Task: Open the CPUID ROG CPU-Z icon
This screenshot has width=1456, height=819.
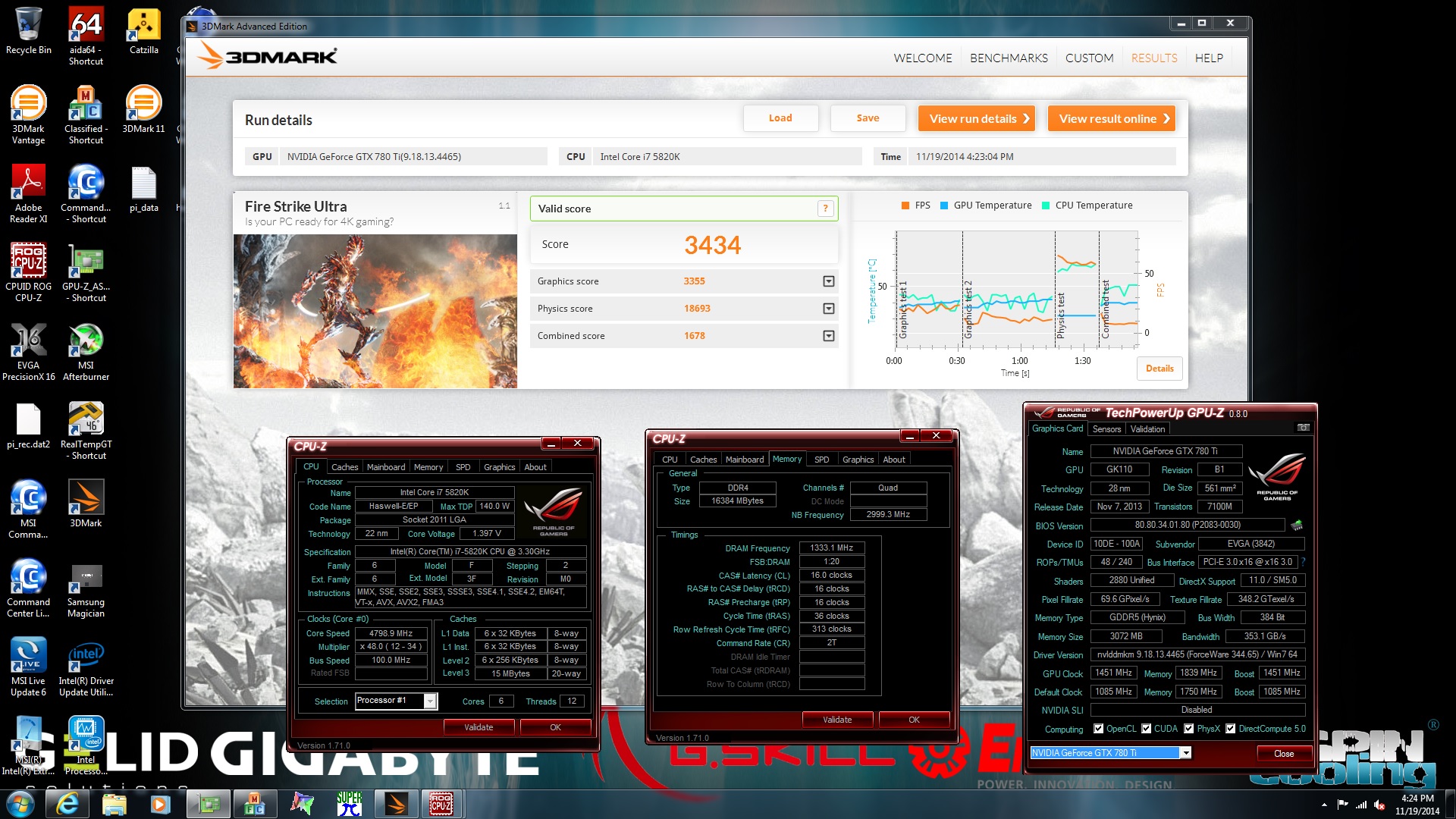Action: [29, 273]
